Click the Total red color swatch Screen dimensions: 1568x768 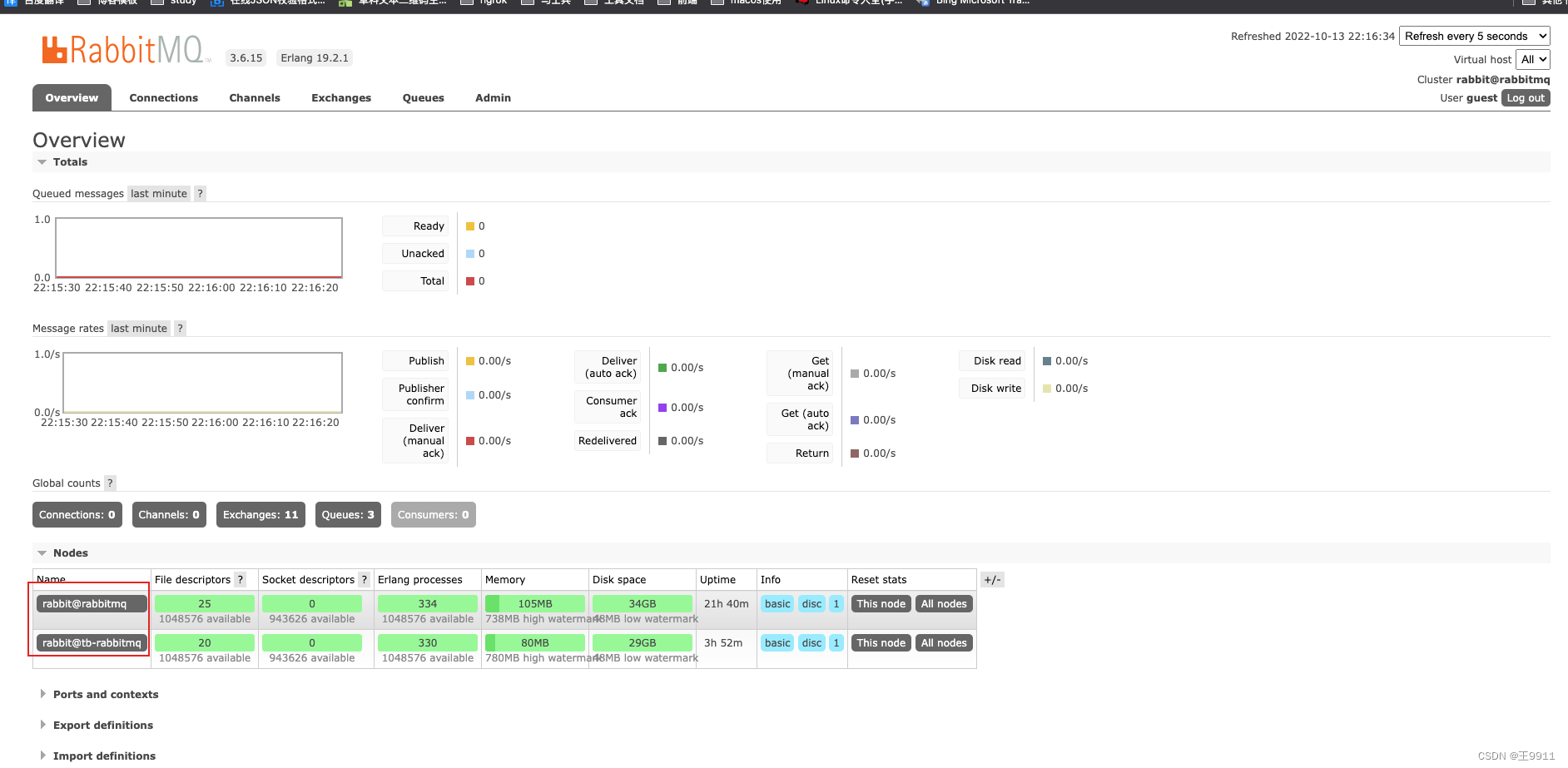pos(470,281)
